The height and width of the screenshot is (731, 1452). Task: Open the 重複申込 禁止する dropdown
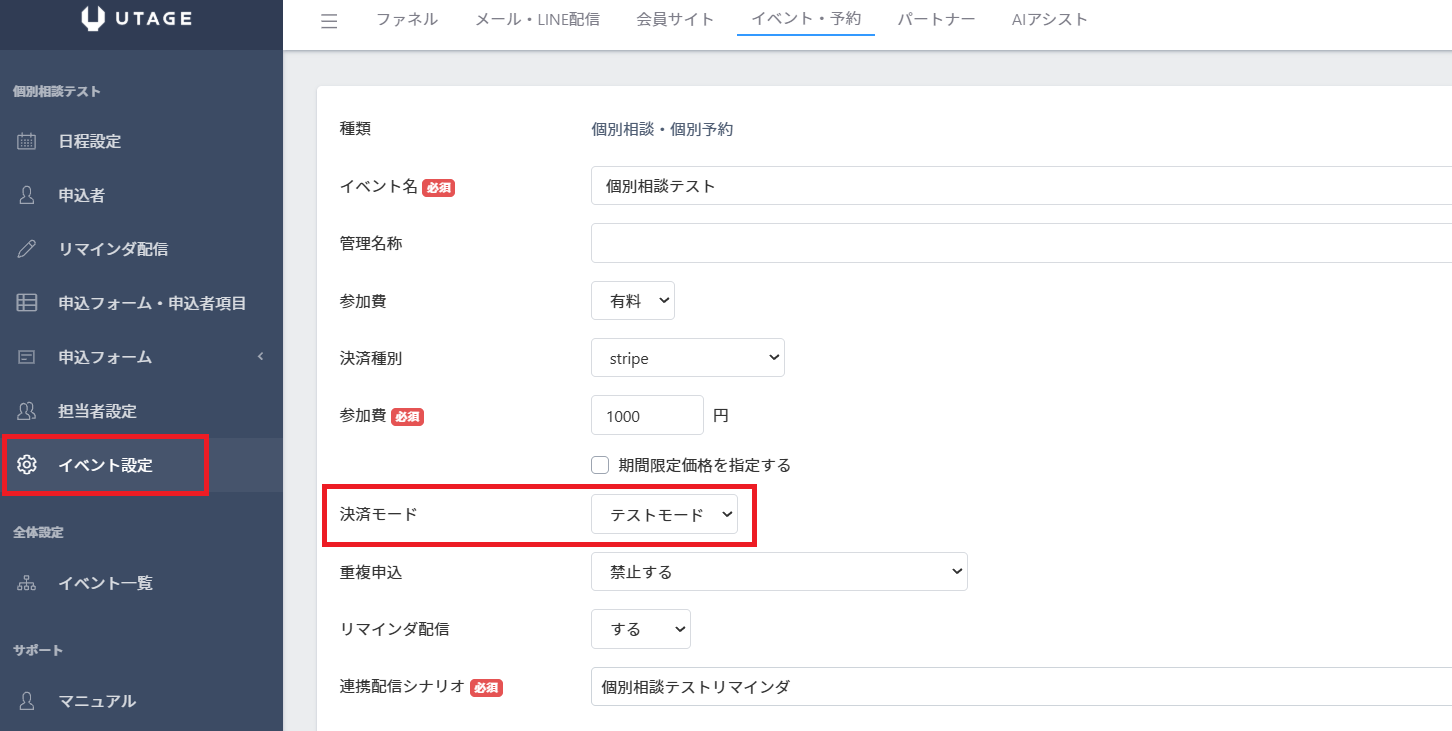[779, 572]
